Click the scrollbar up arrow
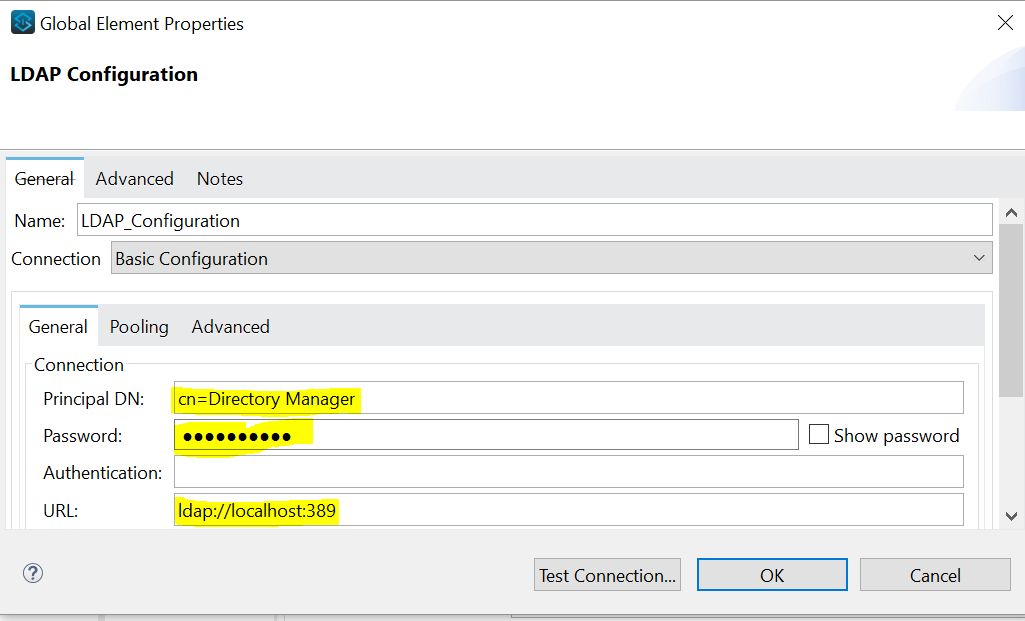This screenshot has width=1025, height=621. point(1011,211)
